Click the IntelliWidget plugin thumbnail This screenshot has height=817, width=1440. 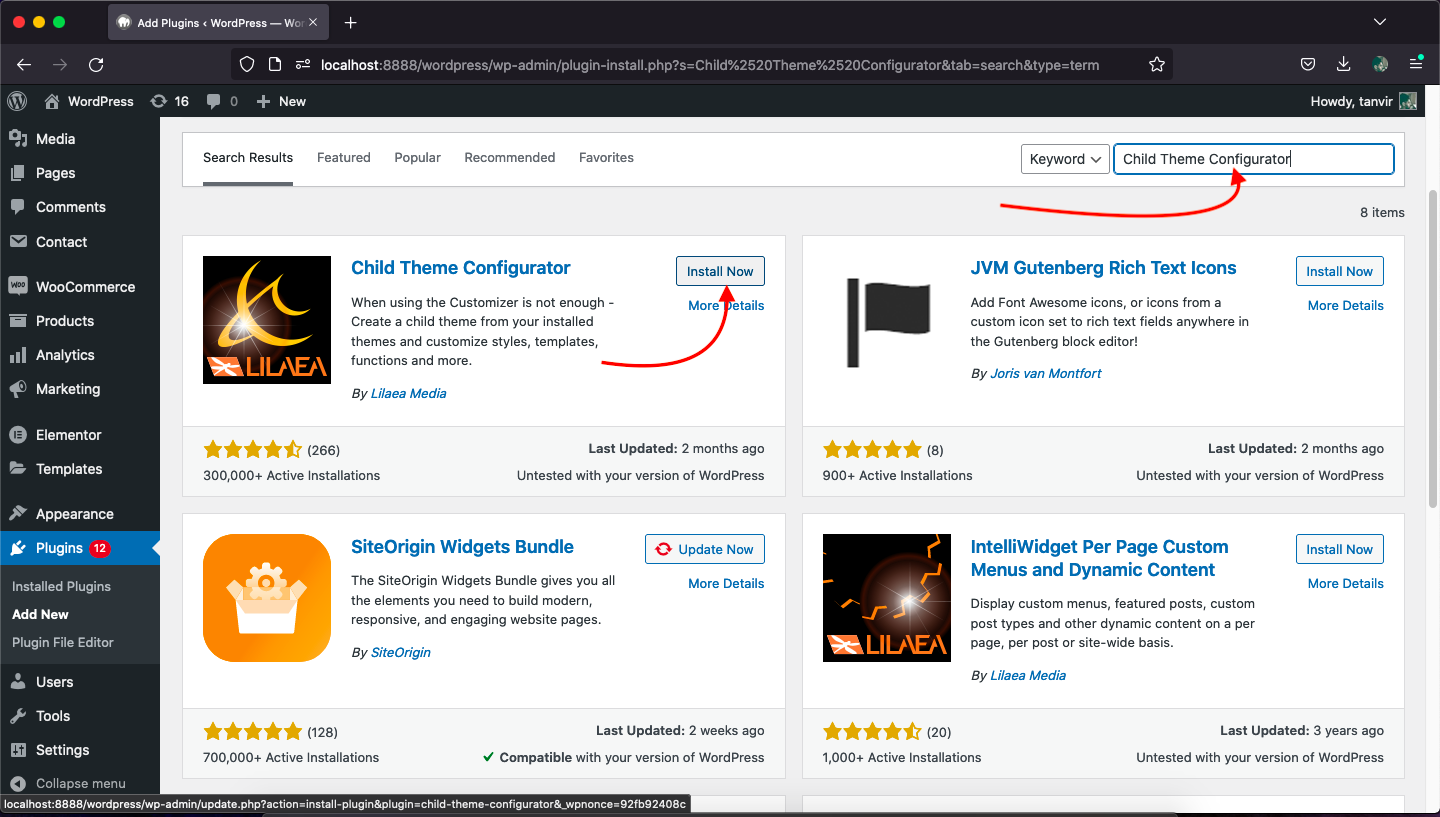click(x=887, y=598)
